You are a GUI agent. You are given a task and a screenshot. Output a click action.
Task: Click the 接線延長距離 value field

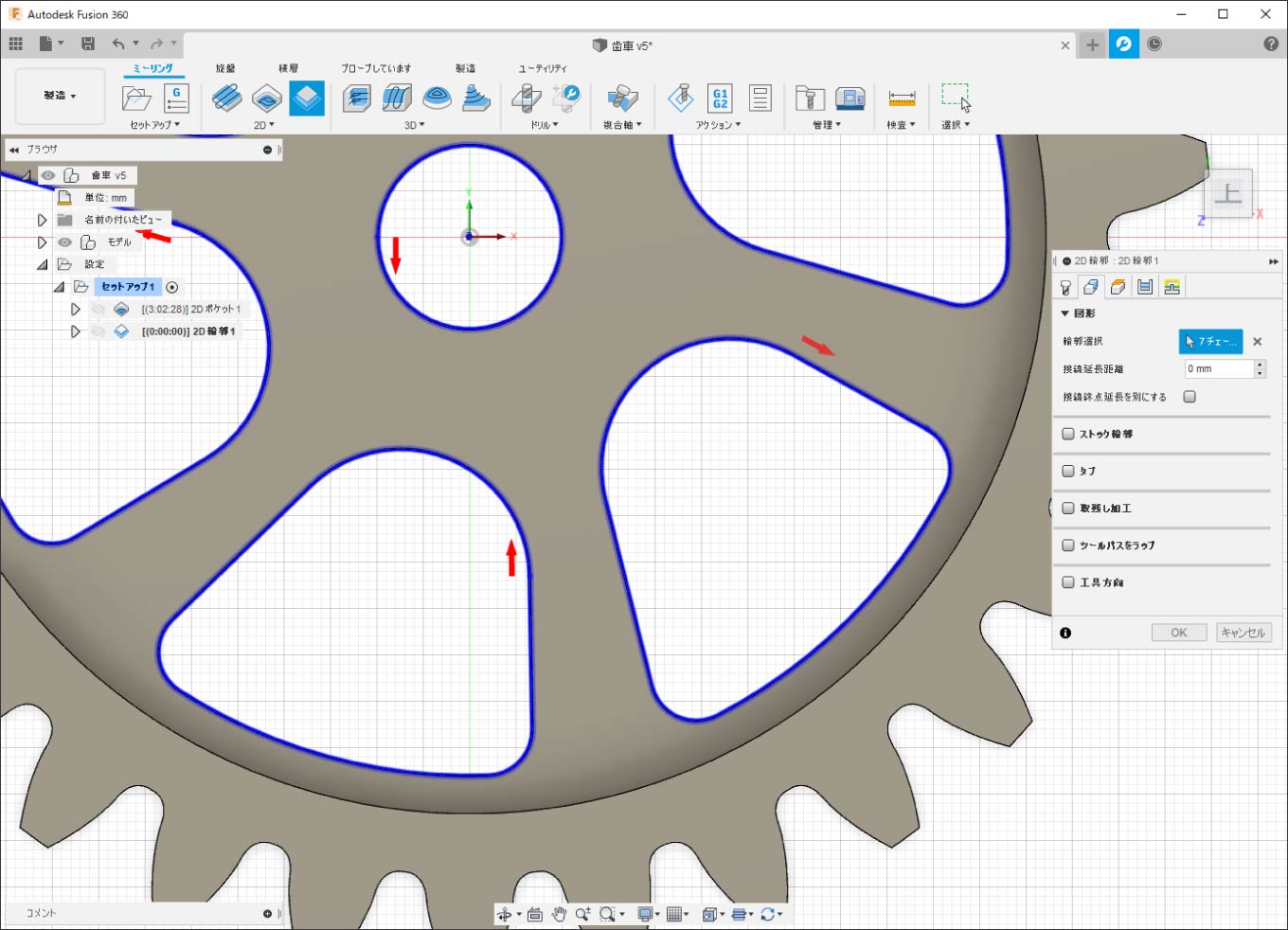click(1219, 369)
